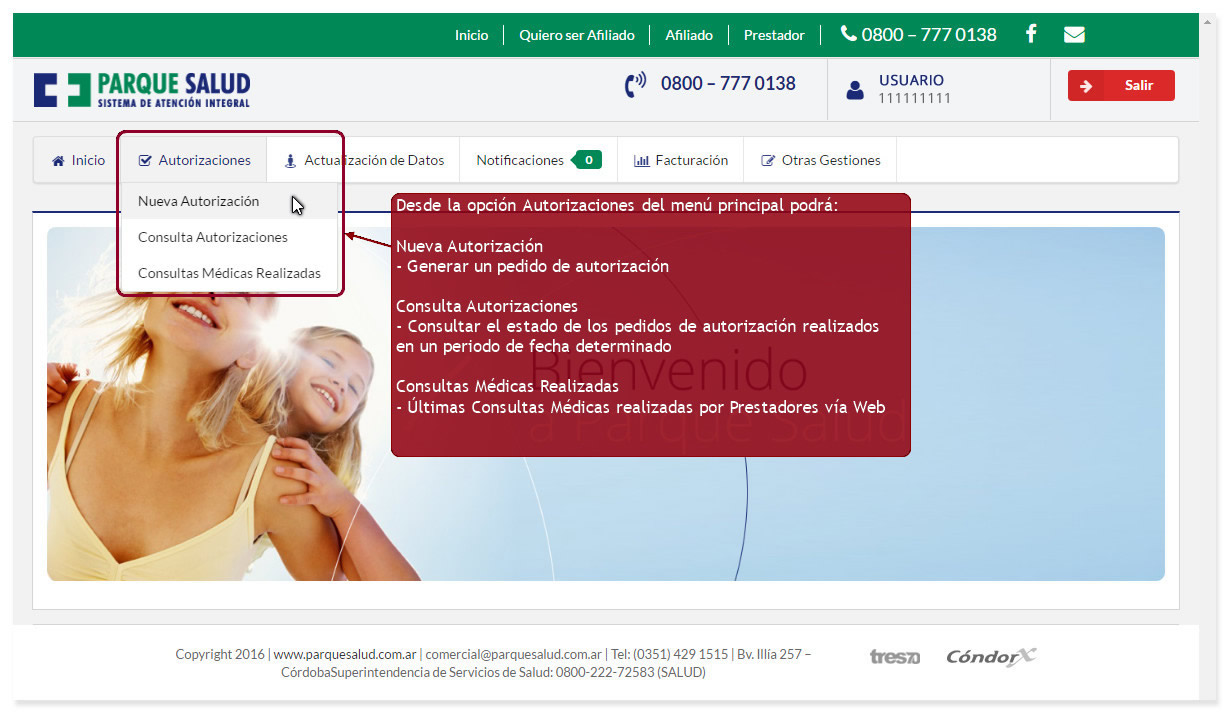Click the phone icon in green top bar
This screenshot has height=713, width=1229.
848,34
